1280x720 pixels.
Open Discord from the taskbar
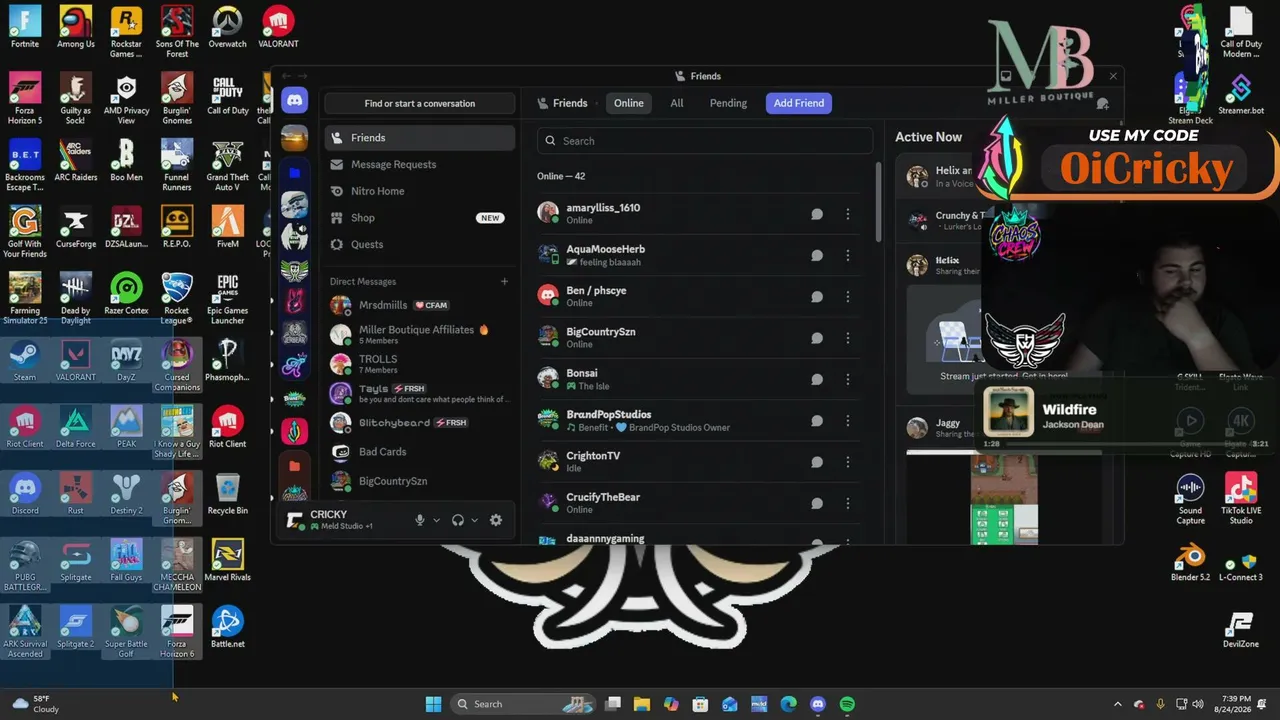(818, 704)
